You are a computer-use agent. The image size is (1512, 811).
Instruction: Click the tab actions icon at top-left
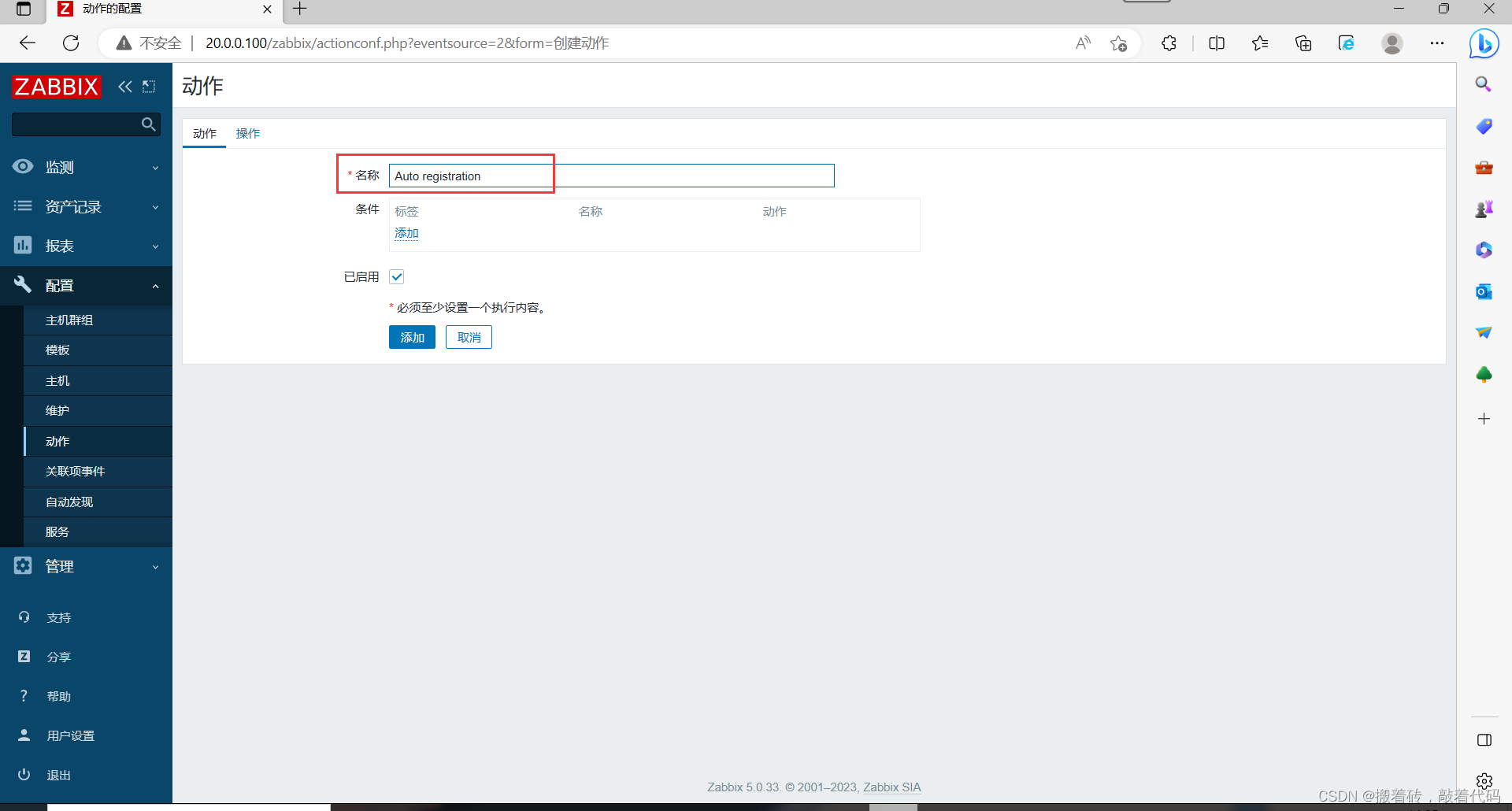tap(24, 9)
